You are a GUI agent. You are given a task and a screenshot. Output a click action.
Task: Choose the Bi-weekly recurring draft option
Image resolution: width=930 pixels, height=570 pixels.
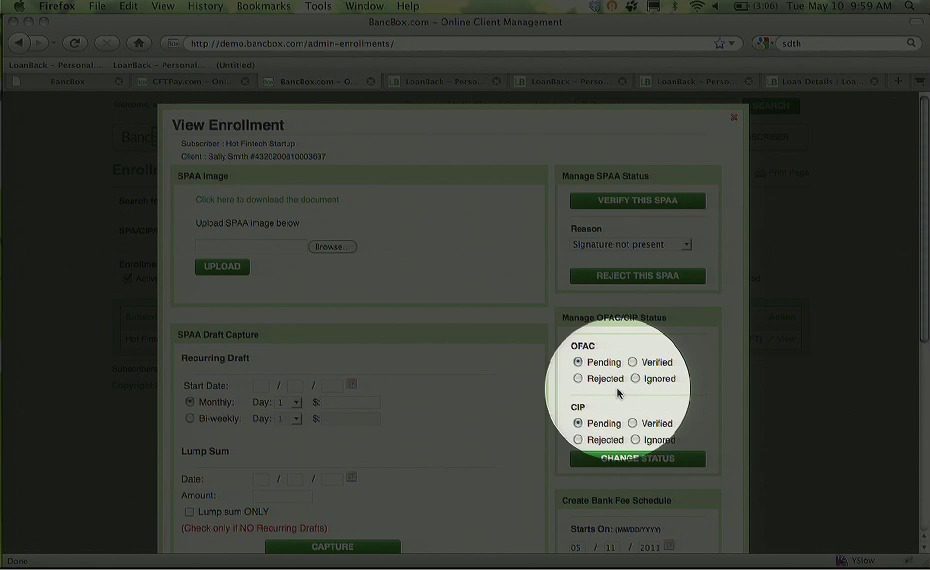(190, 418)
